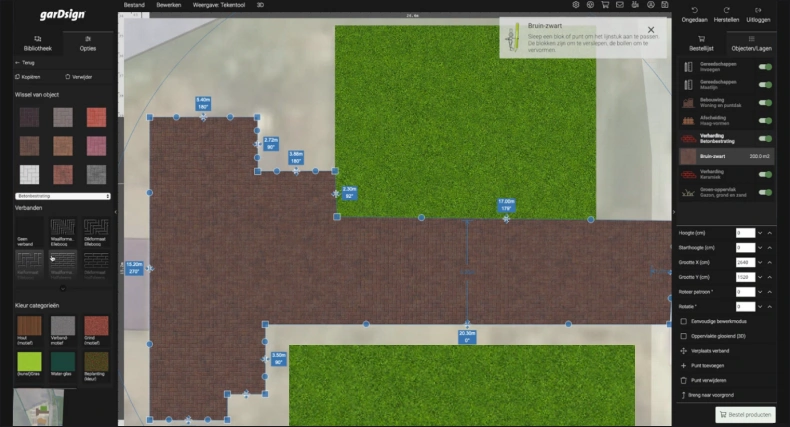
Task: Click the save disk icon in top toolbar
Action: coord(665,5)
